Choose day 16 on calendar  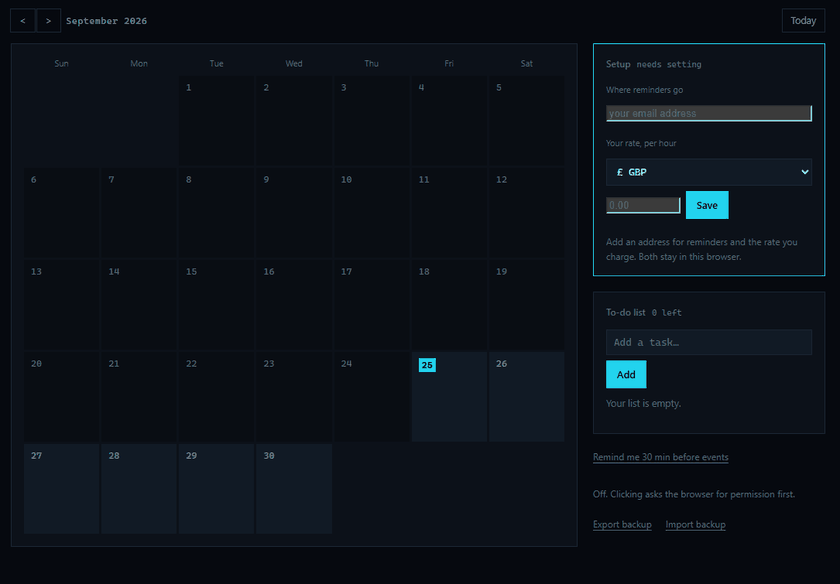294,305
